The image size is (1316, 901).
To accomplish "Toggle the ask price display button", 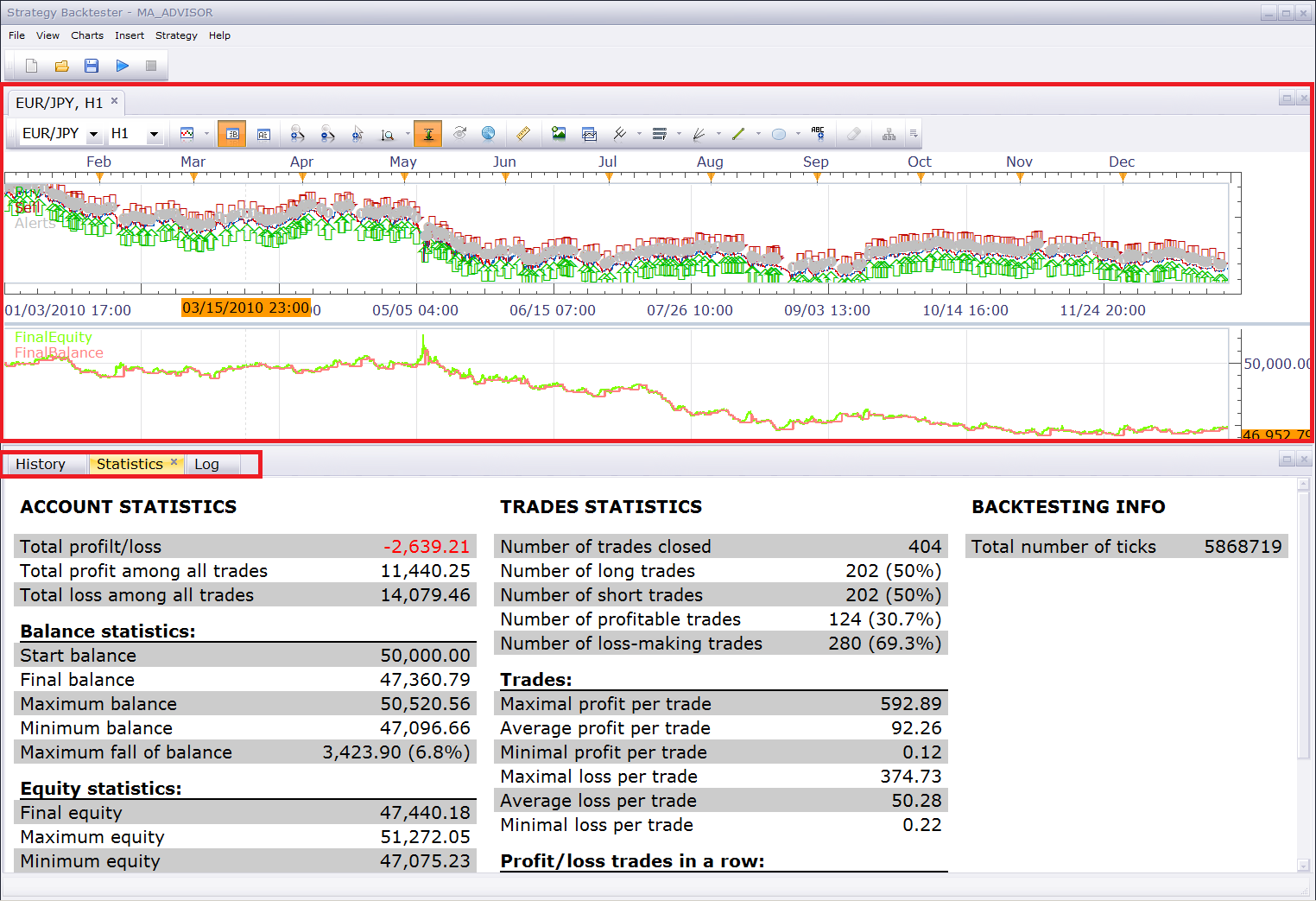I will pos(263,134).
